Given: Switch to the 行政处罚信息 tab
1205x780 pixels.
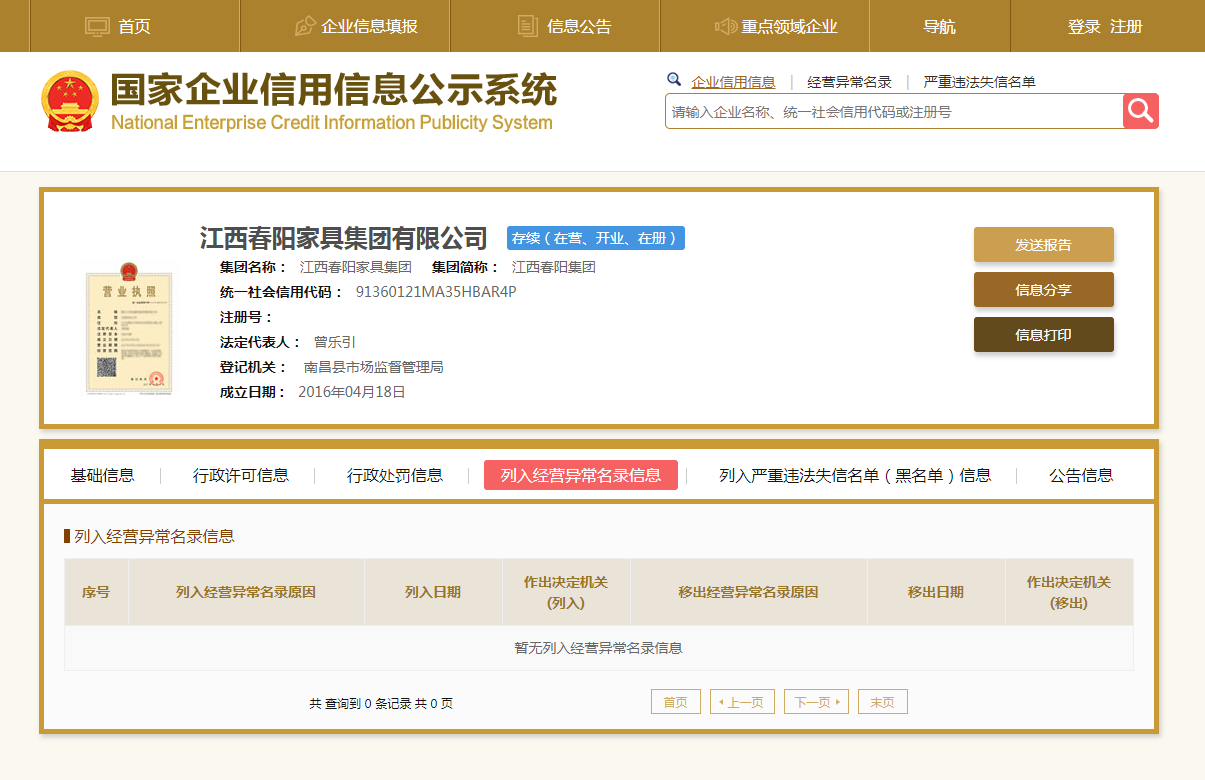Looking at the screenshot, I should coord(394,476).
